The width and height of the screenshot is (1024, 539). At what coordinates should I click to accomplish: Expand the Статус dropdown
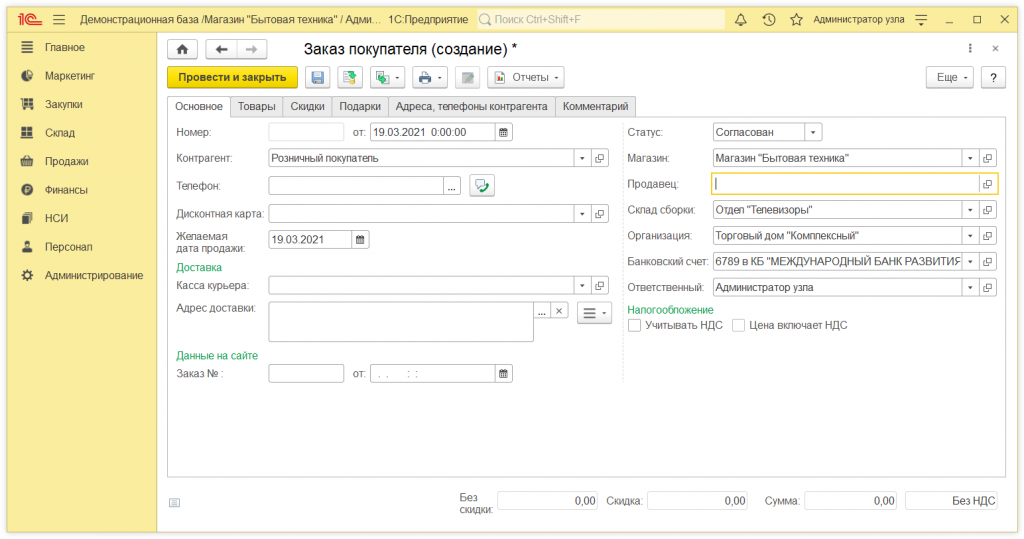pos(813,132)
